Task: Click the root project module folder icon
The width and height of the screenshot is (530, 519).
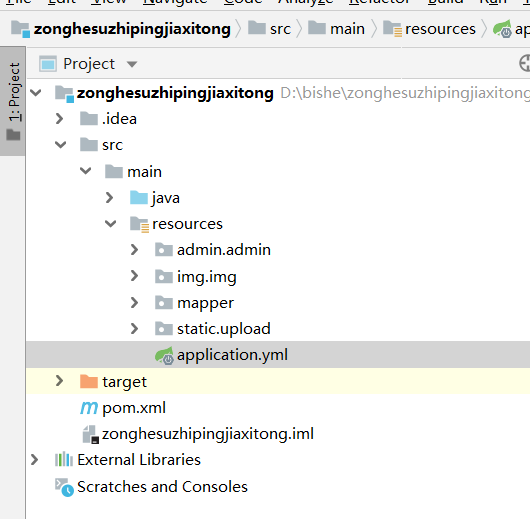Action: click(64, 93)
